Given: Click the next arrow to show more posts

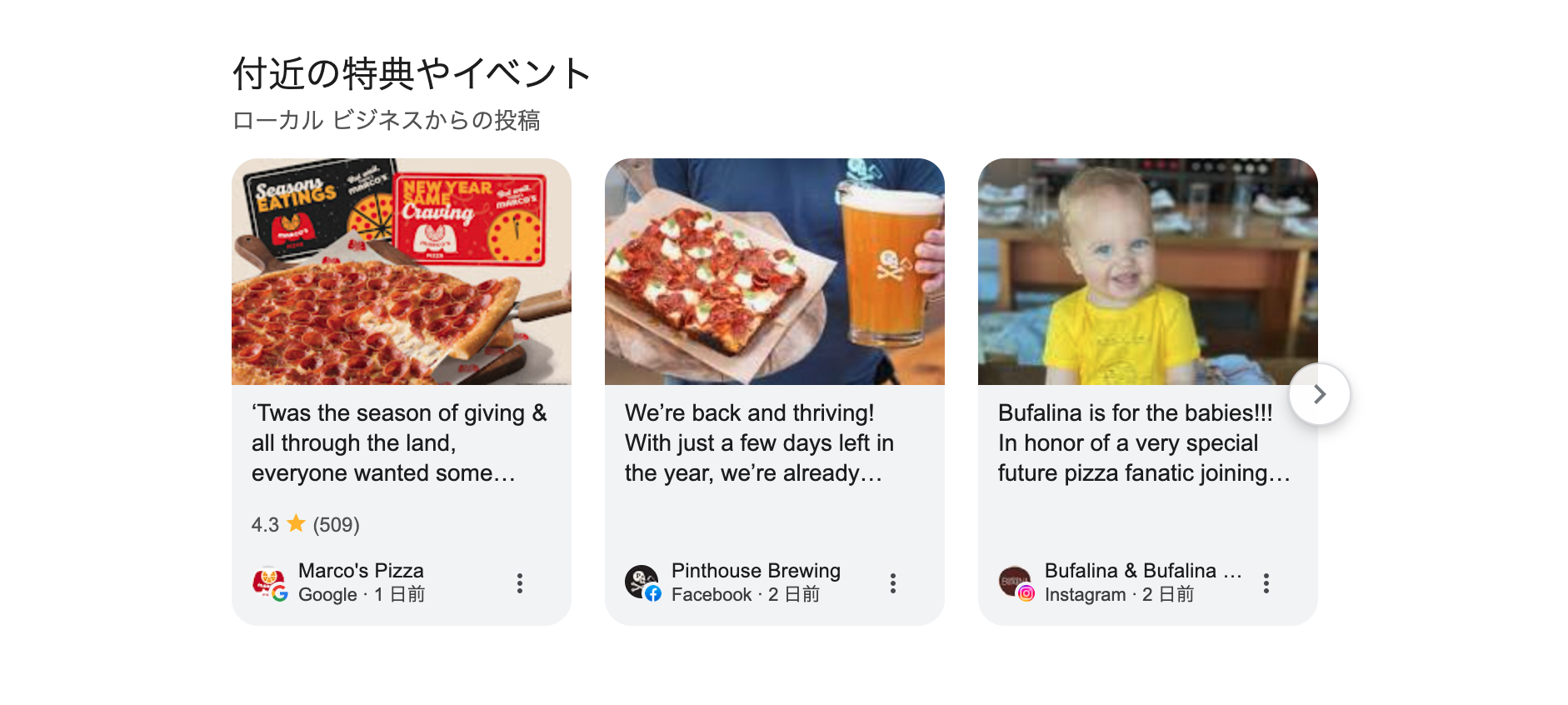Looking at the screenshot, I should click(1319, 394).
